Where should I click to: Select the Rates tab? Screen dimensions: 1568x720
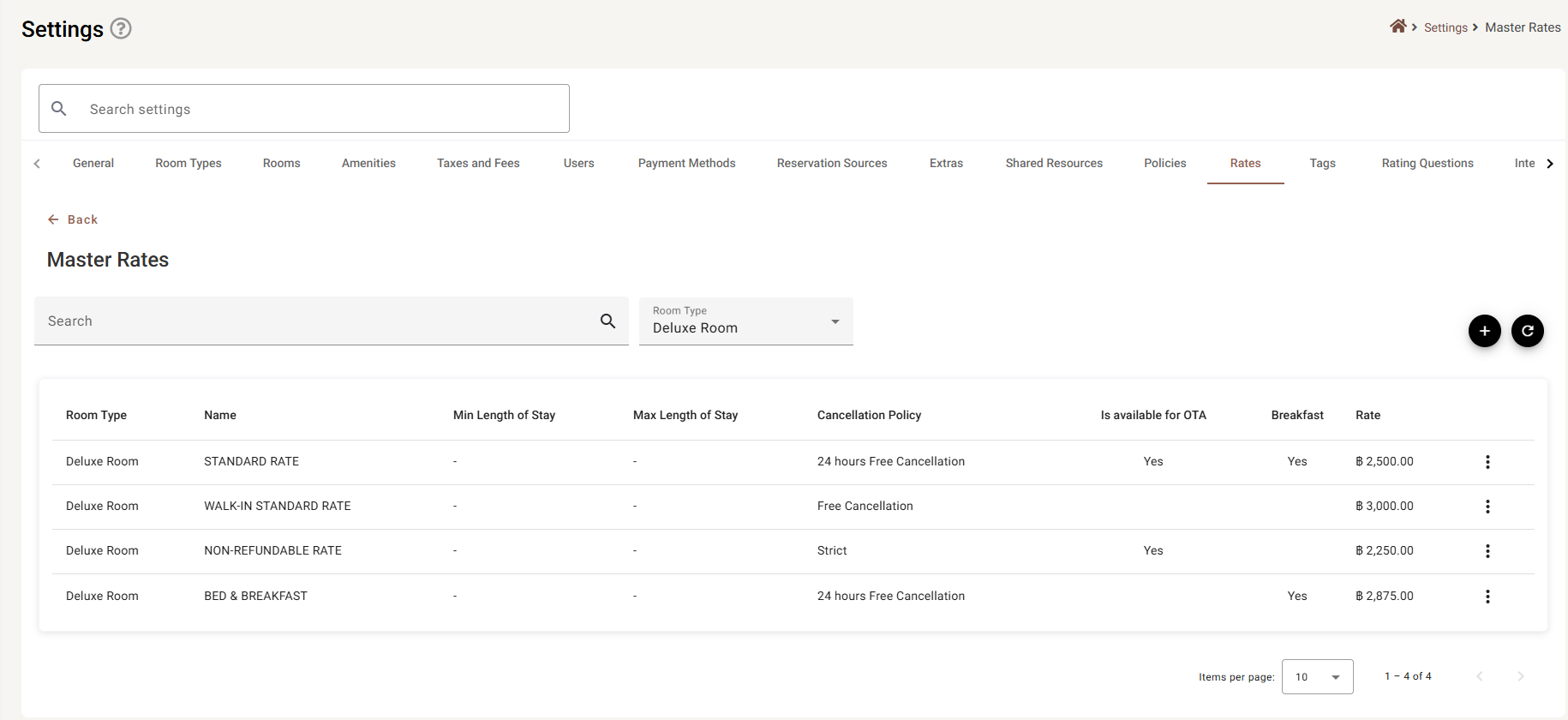click(1245, 163)
